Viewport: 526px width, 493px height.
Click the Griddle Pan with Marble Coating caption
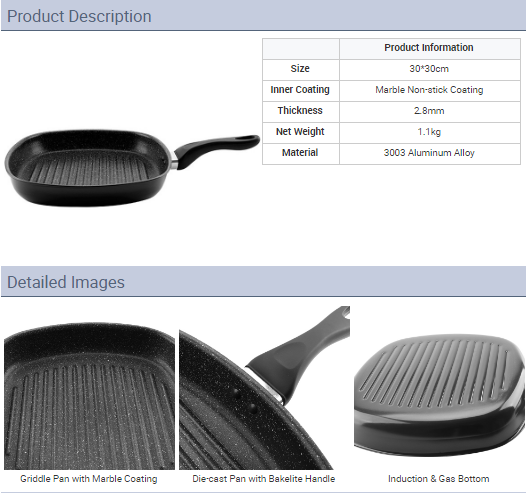click(x=89, y=479)
